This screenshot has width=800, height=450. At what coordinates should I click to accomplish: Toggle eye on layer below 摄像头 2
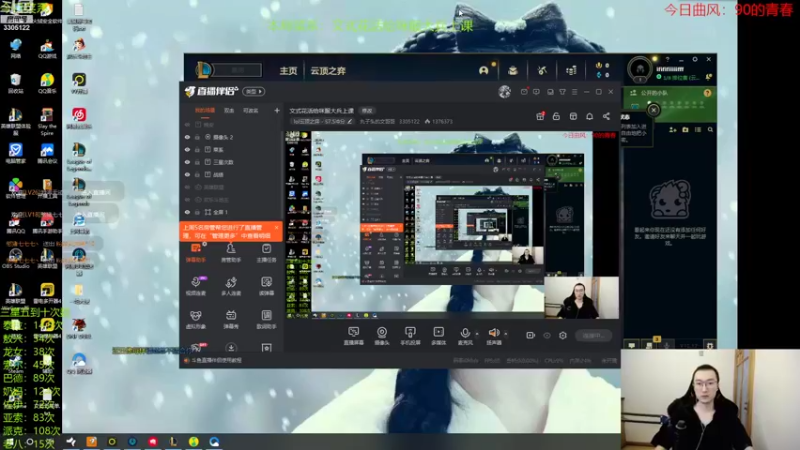click(187, 149)
